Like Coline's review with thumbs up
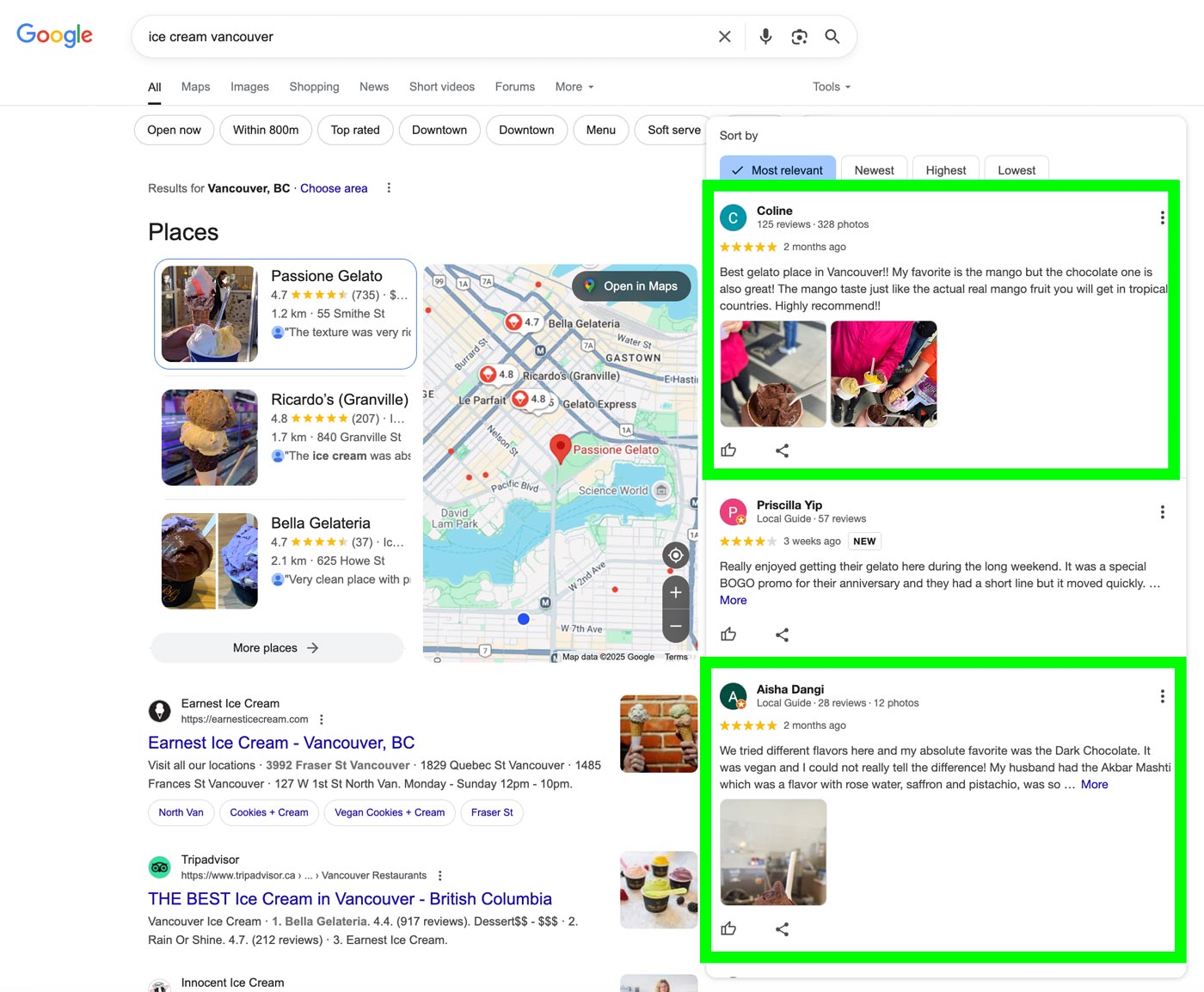The height and width of the screenshot is (992, 1204). coord(728,450)
